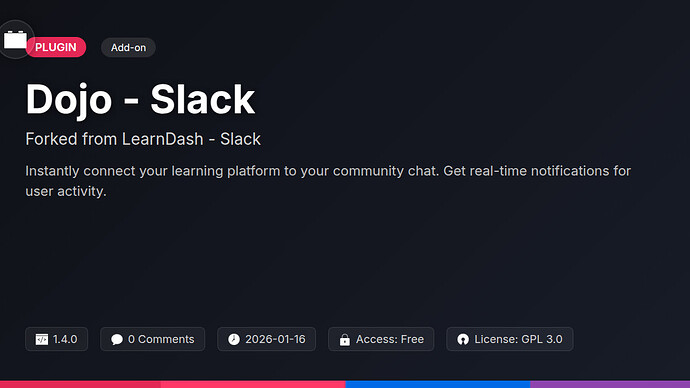Click the 1.4.0 version label
The image size is (690, 388).
[65, 339]
